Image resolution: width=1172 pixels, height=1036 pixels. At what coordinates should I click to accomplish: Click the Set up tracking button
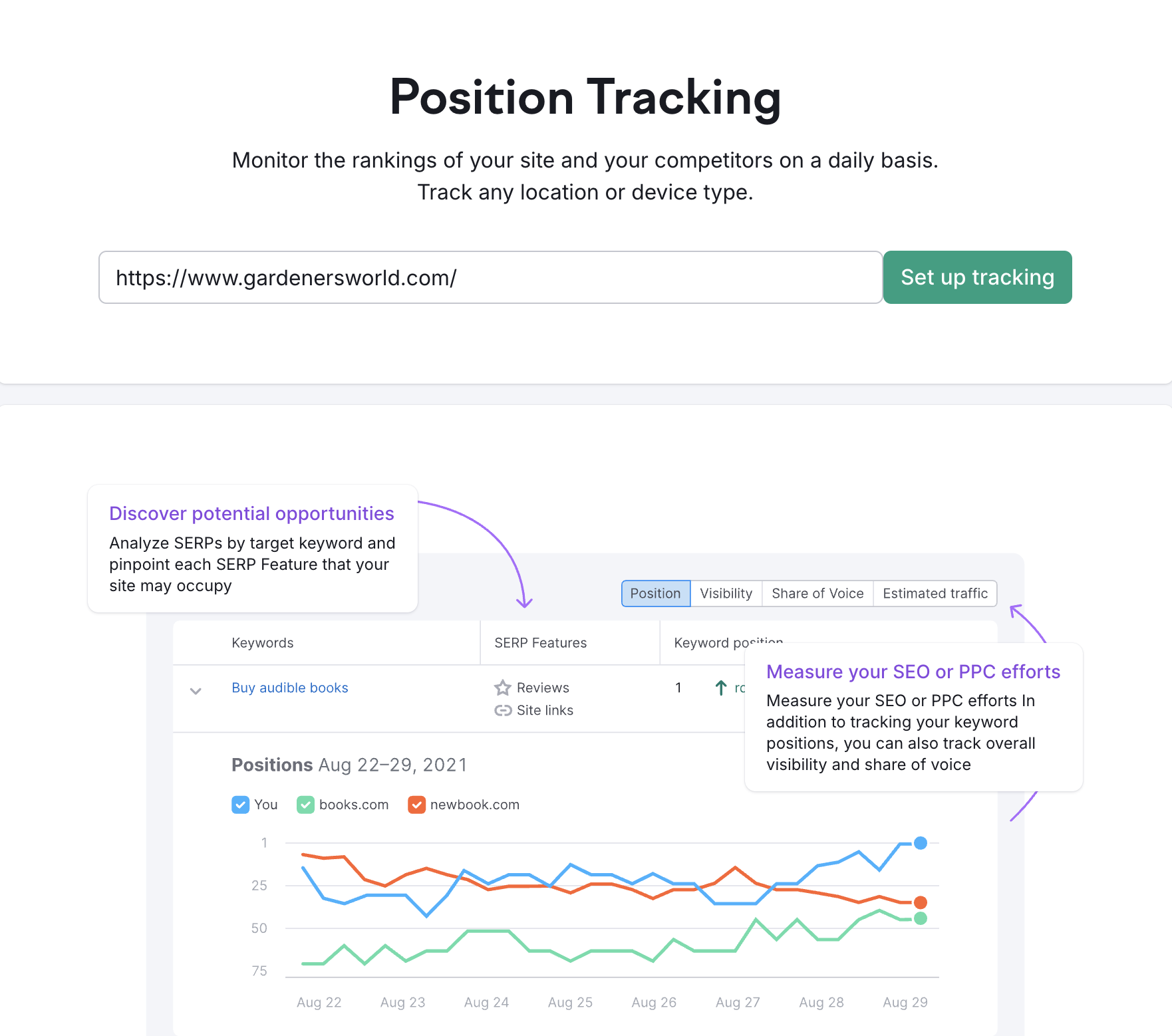coord(977,277)
